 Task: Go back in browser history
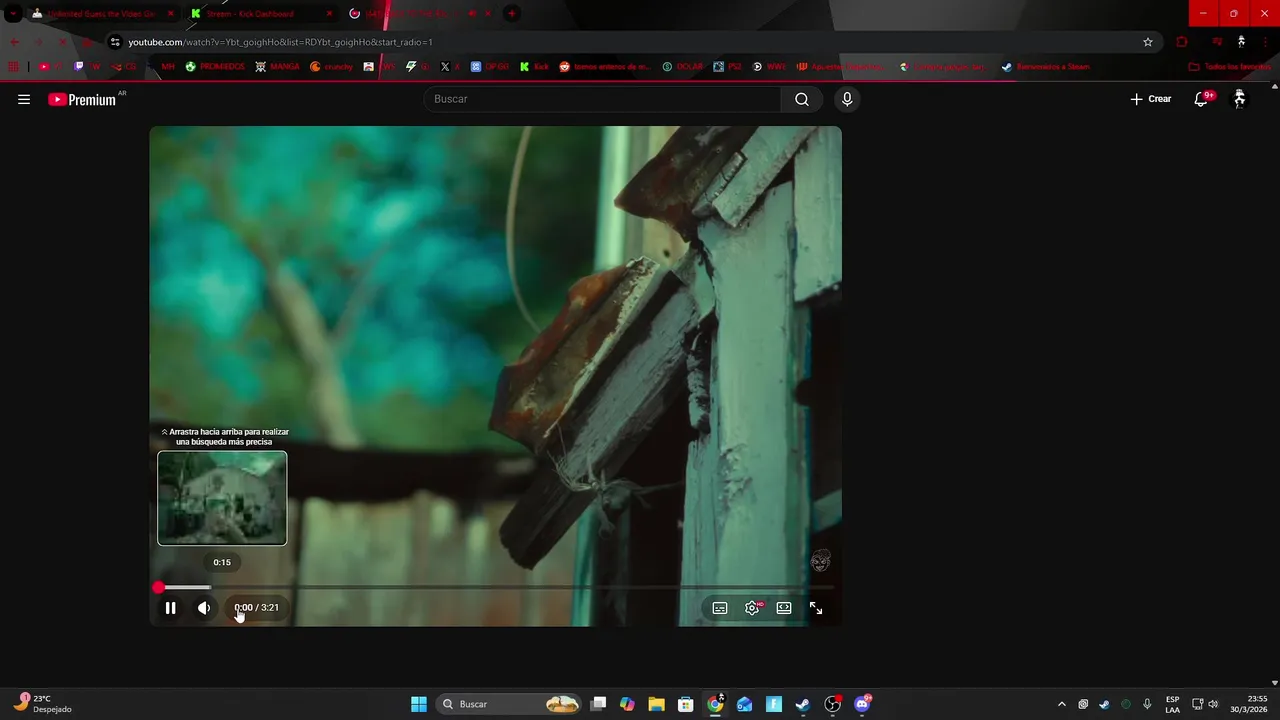[14, 42]
